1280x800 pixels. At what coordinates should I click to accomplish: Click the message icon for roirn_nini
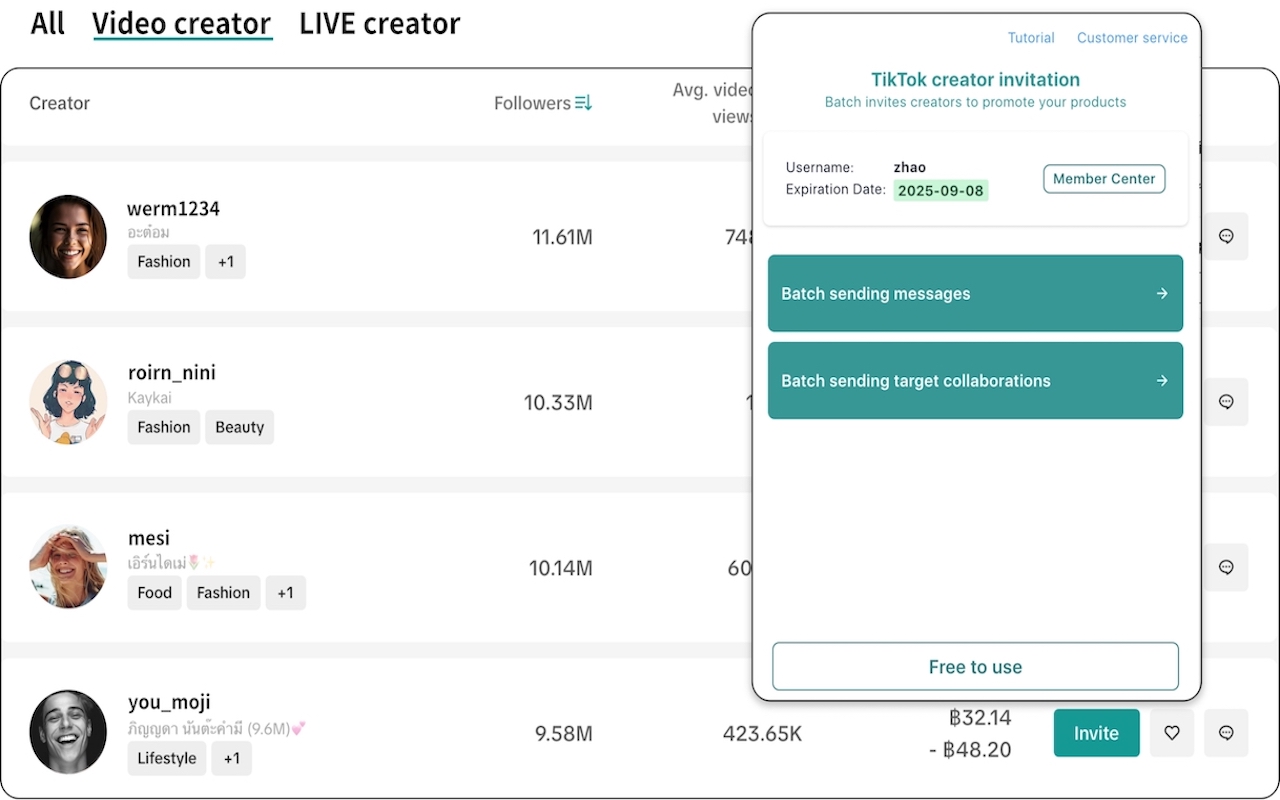point(1226,402)
